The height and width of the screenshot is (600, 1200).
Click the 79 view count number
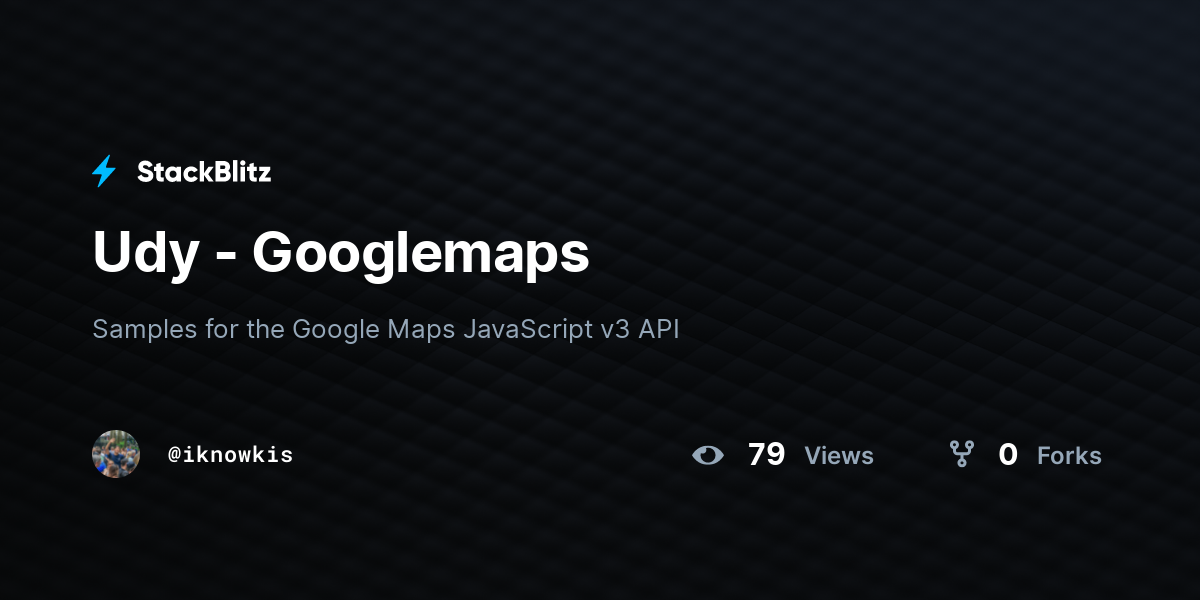pos(766,455)
